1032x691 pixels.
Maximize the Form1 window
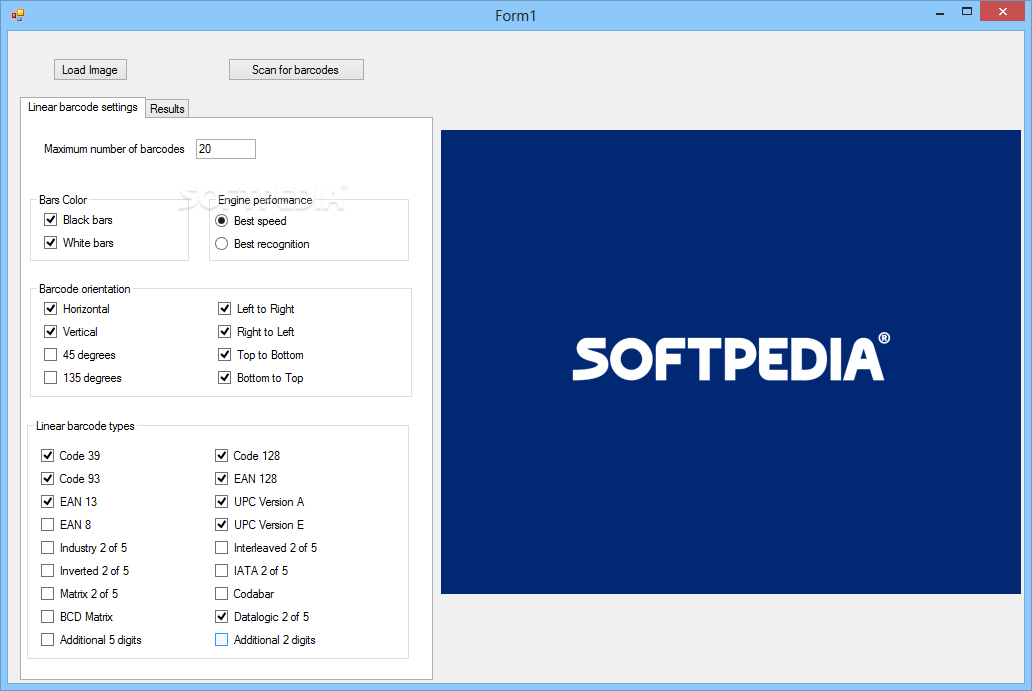pos(966,12)
